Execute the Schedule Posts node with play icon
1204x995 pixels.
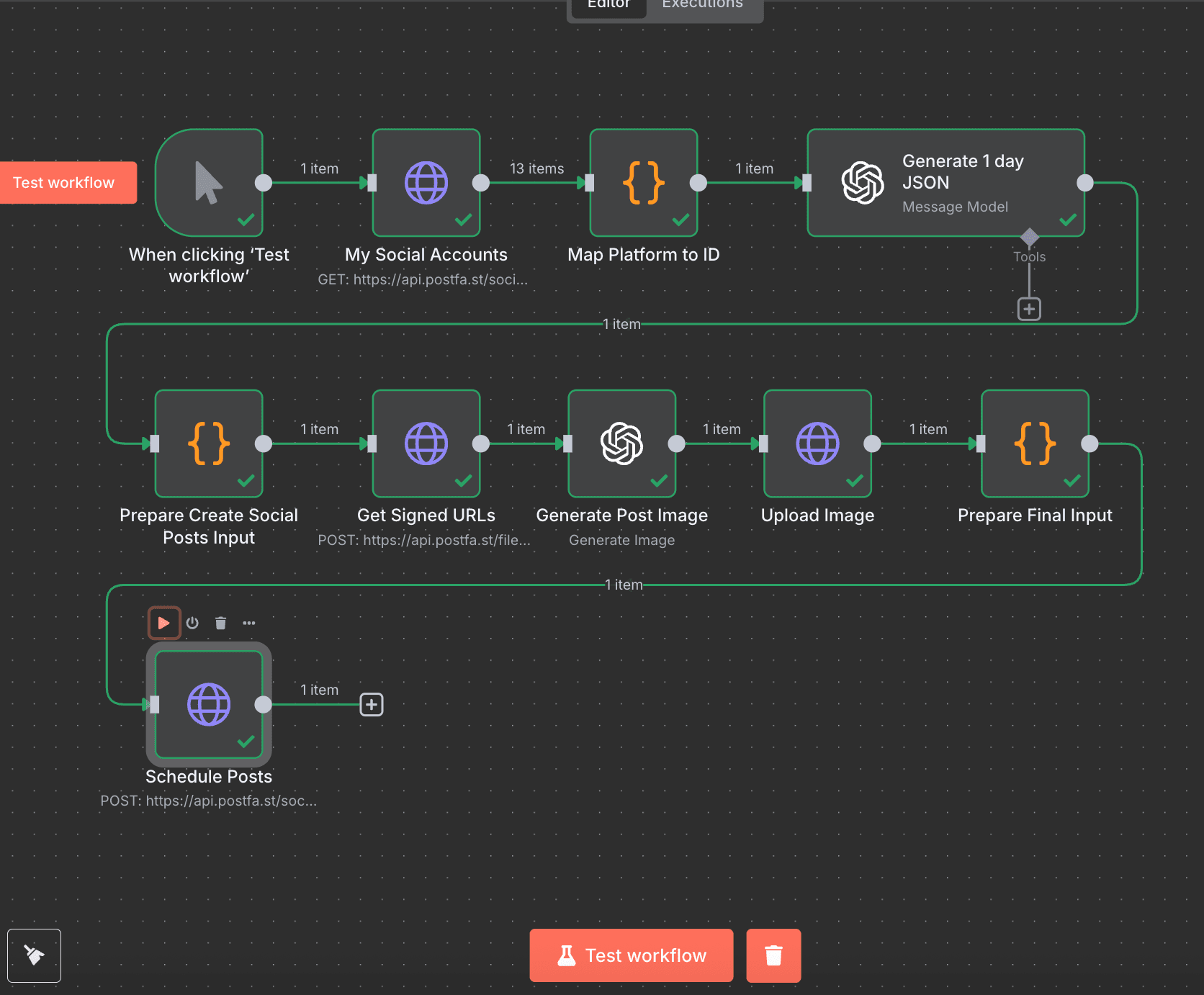click(x=164, y=623)
